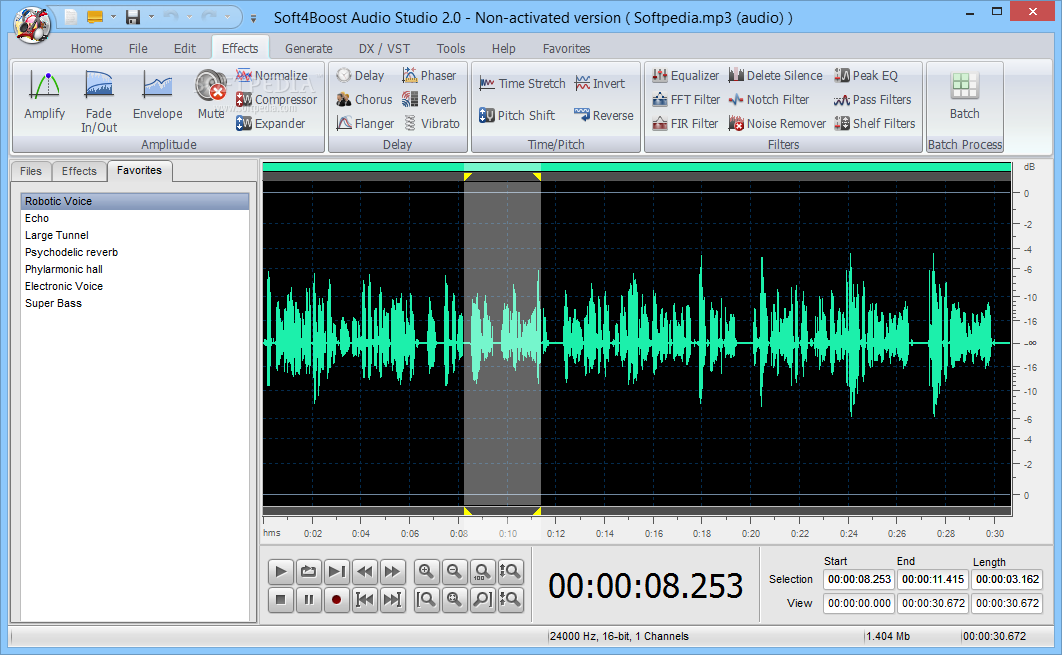Apply the Flanger effect
Viewport: 1062px width, 655px height.
coord(365,123)
